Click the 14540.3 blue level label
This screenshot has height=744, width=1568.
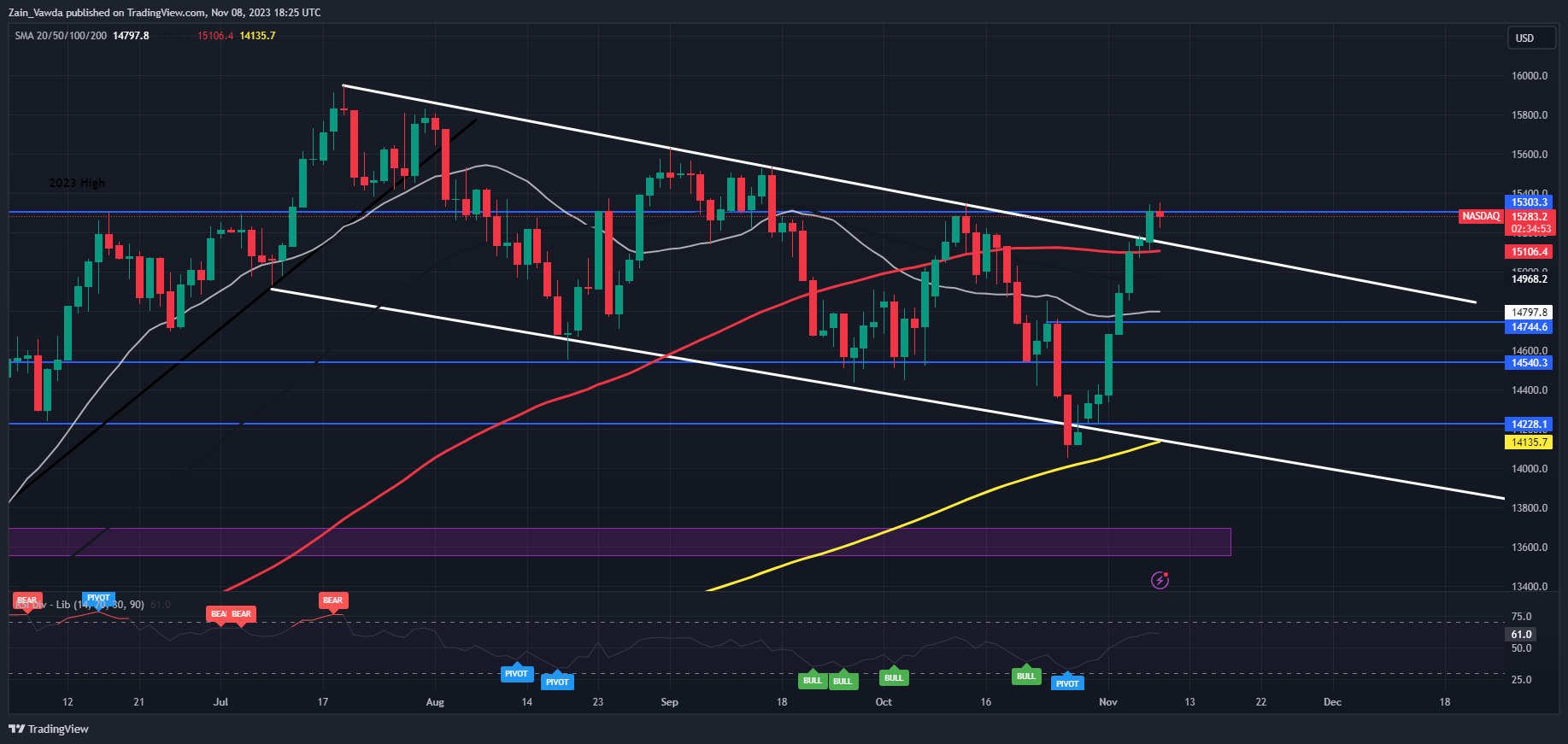[1529, 363]
